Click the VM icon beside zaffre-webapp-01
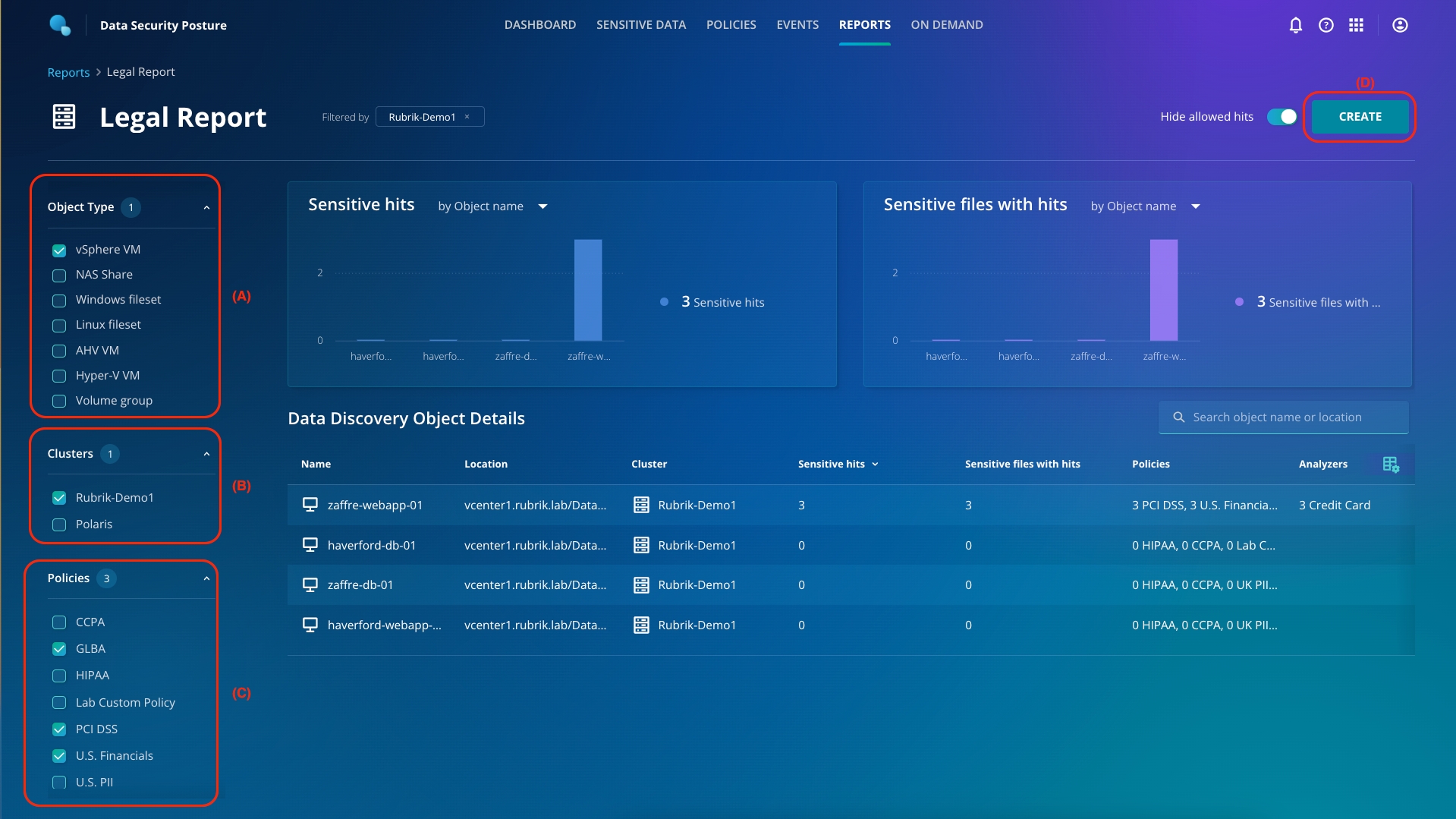Viewport: 1456px width, 819px height. [310, 505]
